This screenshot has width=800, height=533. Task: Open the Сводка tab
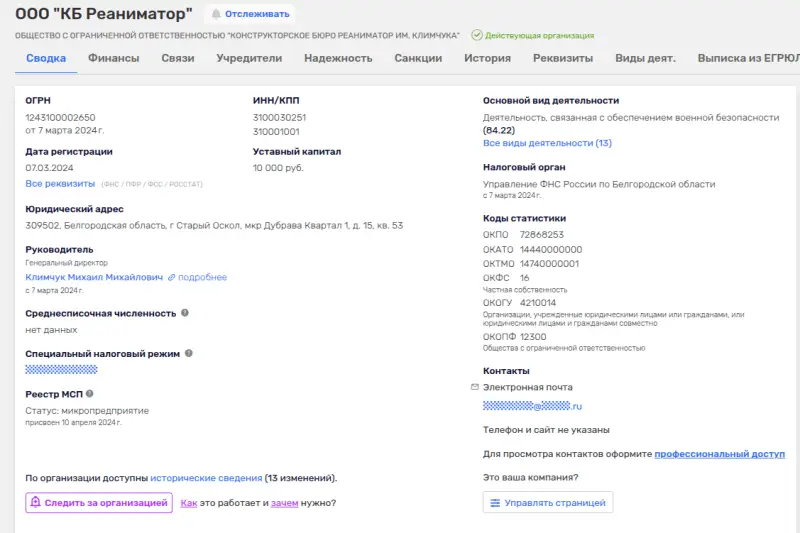pyautogui.click(x=46, y=58)
